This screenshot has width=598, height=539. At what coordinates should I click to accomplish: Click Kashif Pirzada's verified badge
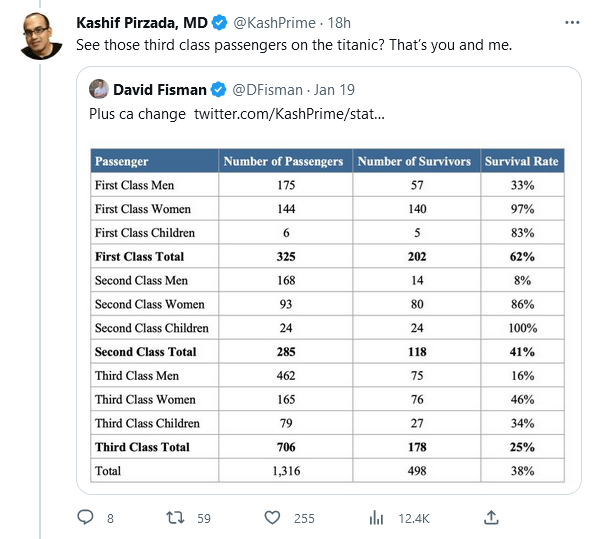[x=219, y=23]
